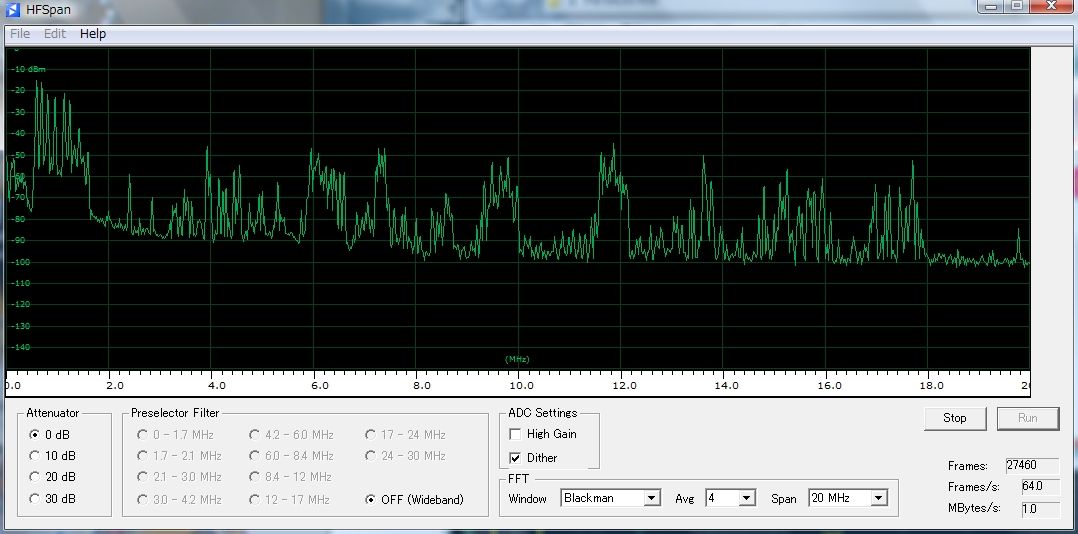Select the 10 dB attenuator option
Viewport: 1078px width, 534px height.
52,456
